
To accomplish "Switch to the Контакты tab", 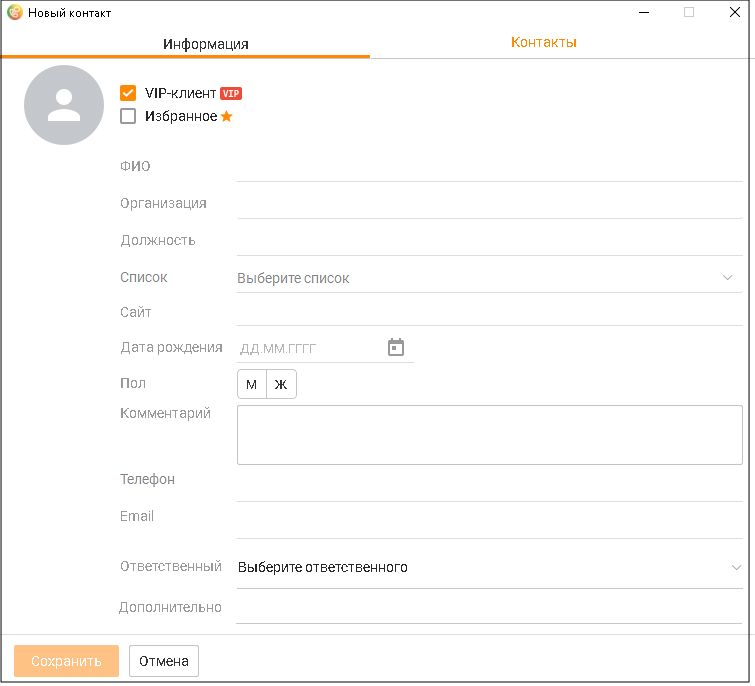I will point(544,42).
